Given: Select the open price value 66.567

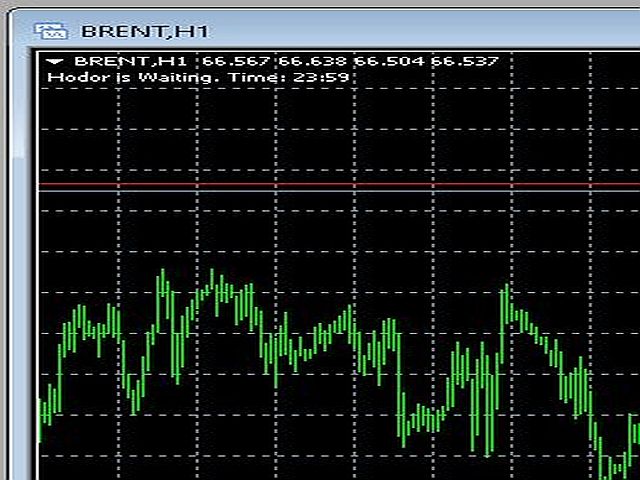Looking at the screenshot, I should pos(236,62).
